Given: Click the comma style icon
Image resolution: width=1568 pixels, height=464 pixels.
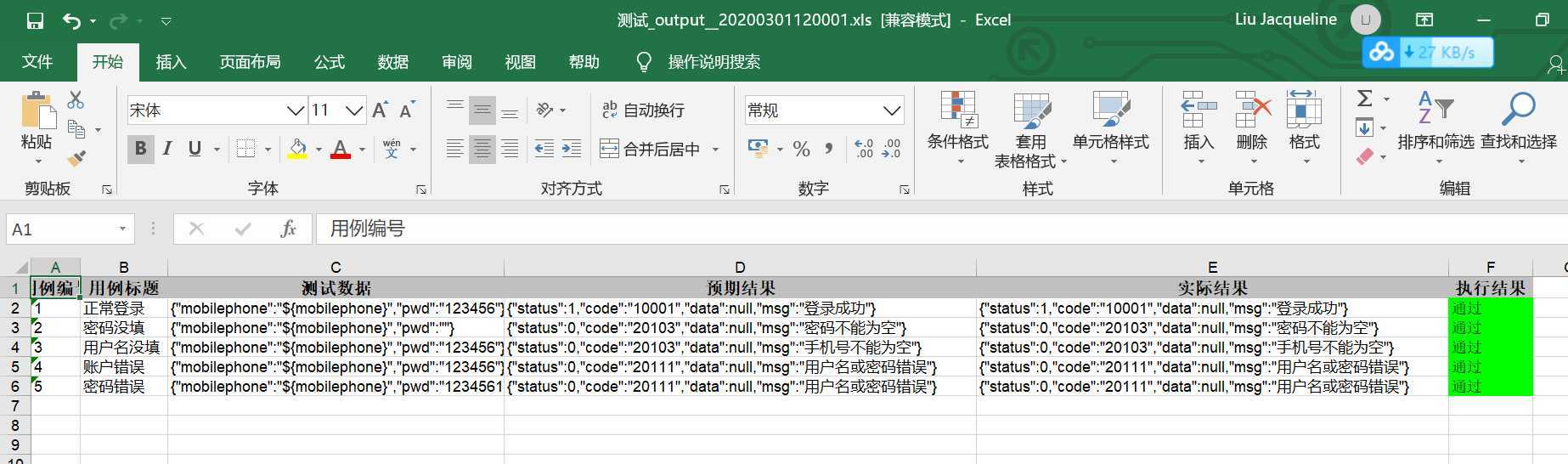Looking at the screenshot, I should point(828,149).
